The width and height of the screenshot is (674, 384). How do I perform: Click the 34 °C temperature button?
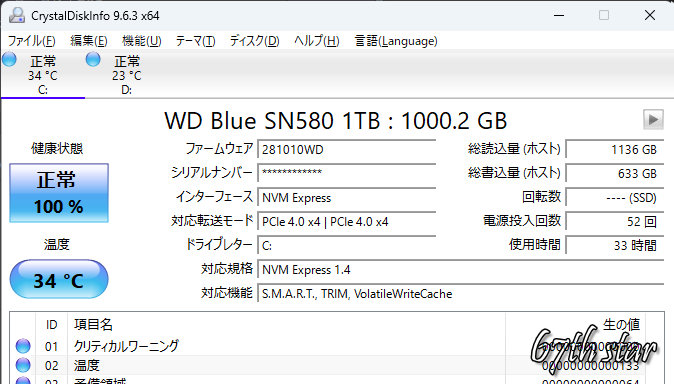pos(59,280)
